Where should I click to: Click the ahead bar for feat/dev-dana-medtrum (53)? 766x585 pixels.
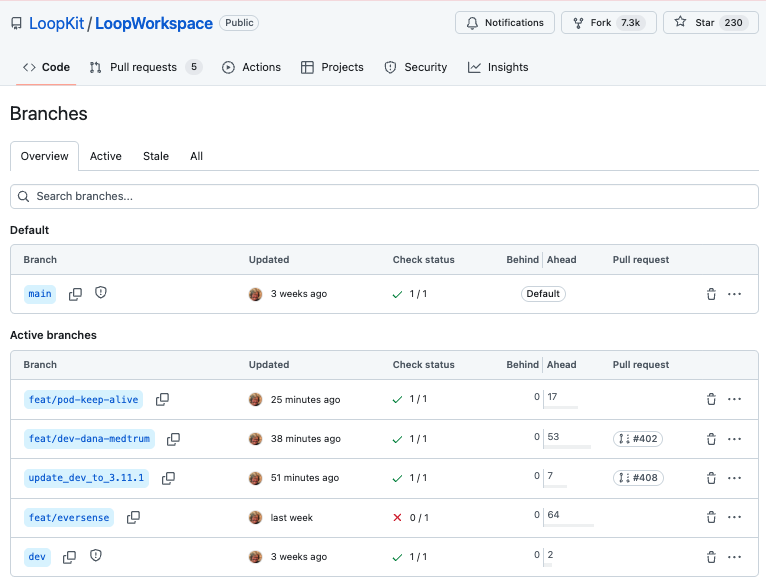click(568, 447)
